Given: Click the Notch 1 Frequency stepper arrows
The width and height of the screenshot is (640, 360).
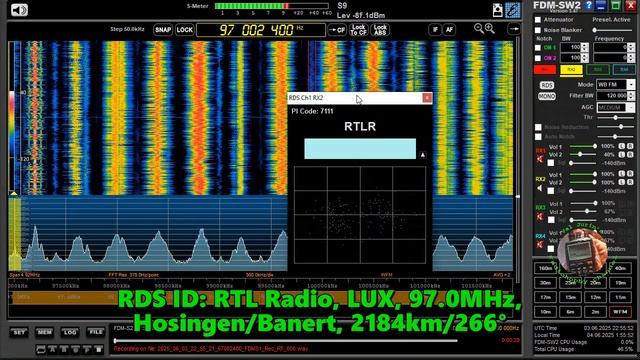Looking at the screenshot, I should [631, 47].
